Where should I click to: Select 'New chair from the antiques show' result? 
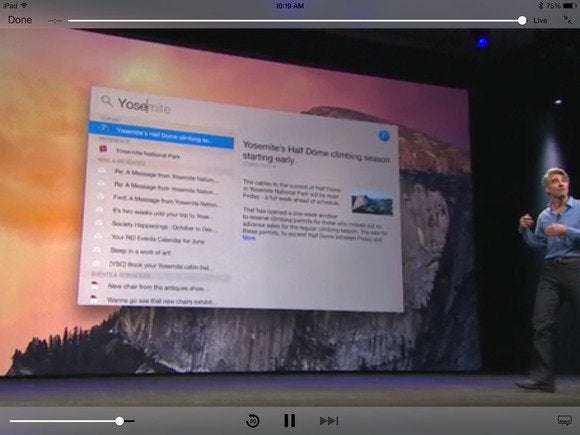click(x=155, y=287)
